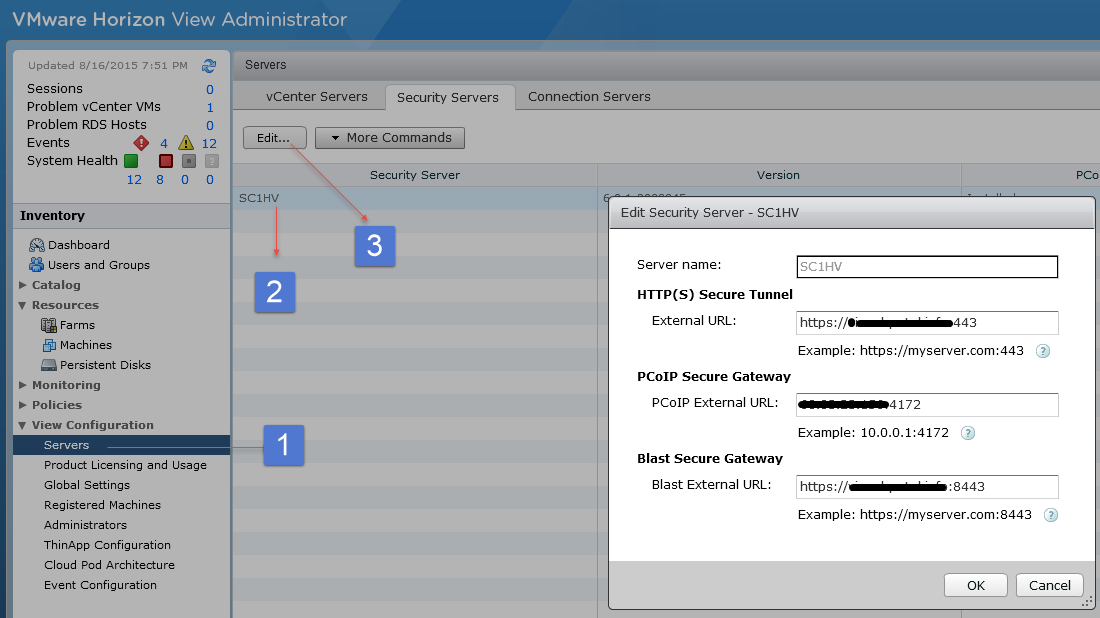
Task: Expand the Policies tree node
Action: pyautogui.click(x=22, y=405)
